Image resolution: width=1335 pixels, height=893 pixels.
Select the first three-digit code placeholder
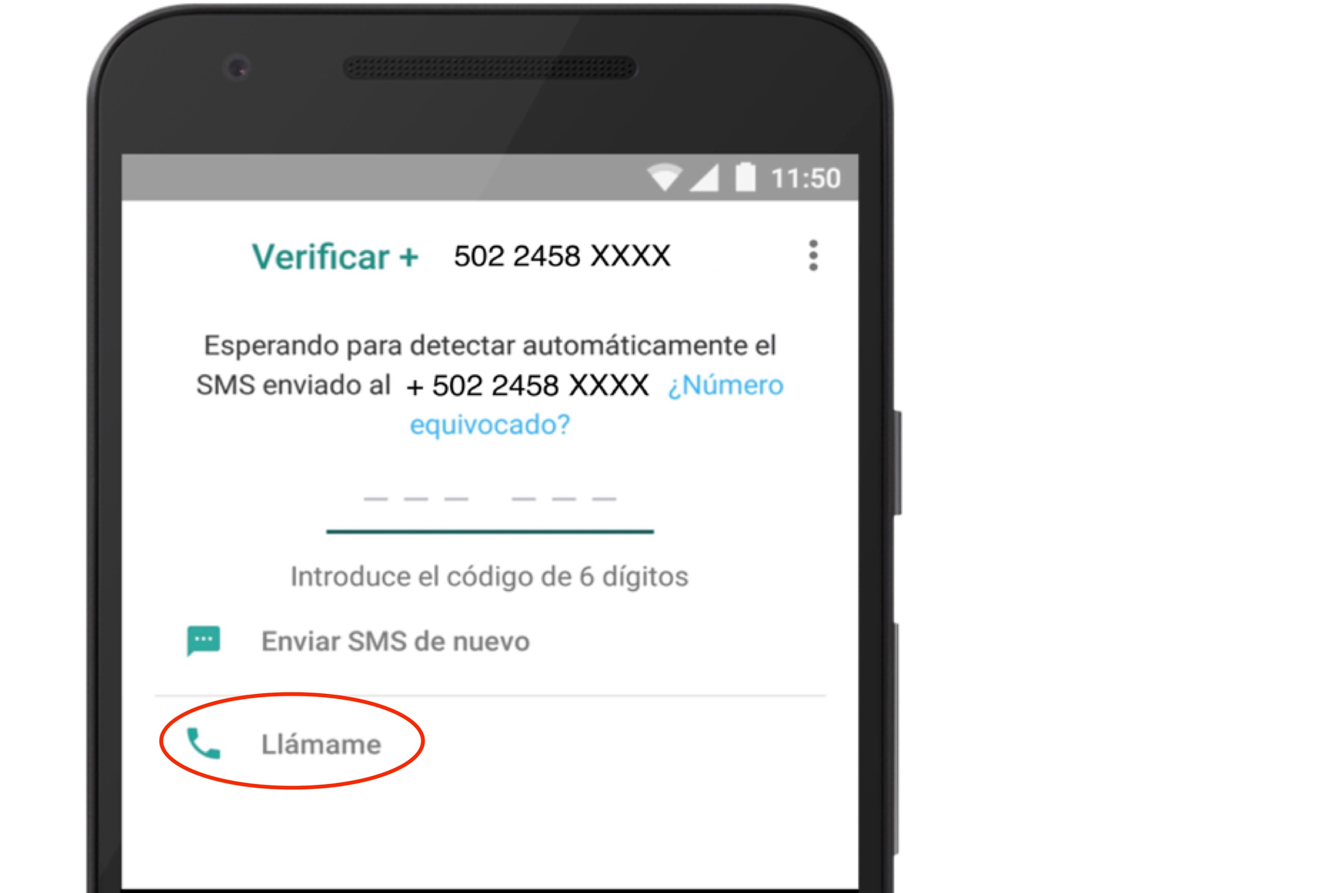click(x=416, y=498)
